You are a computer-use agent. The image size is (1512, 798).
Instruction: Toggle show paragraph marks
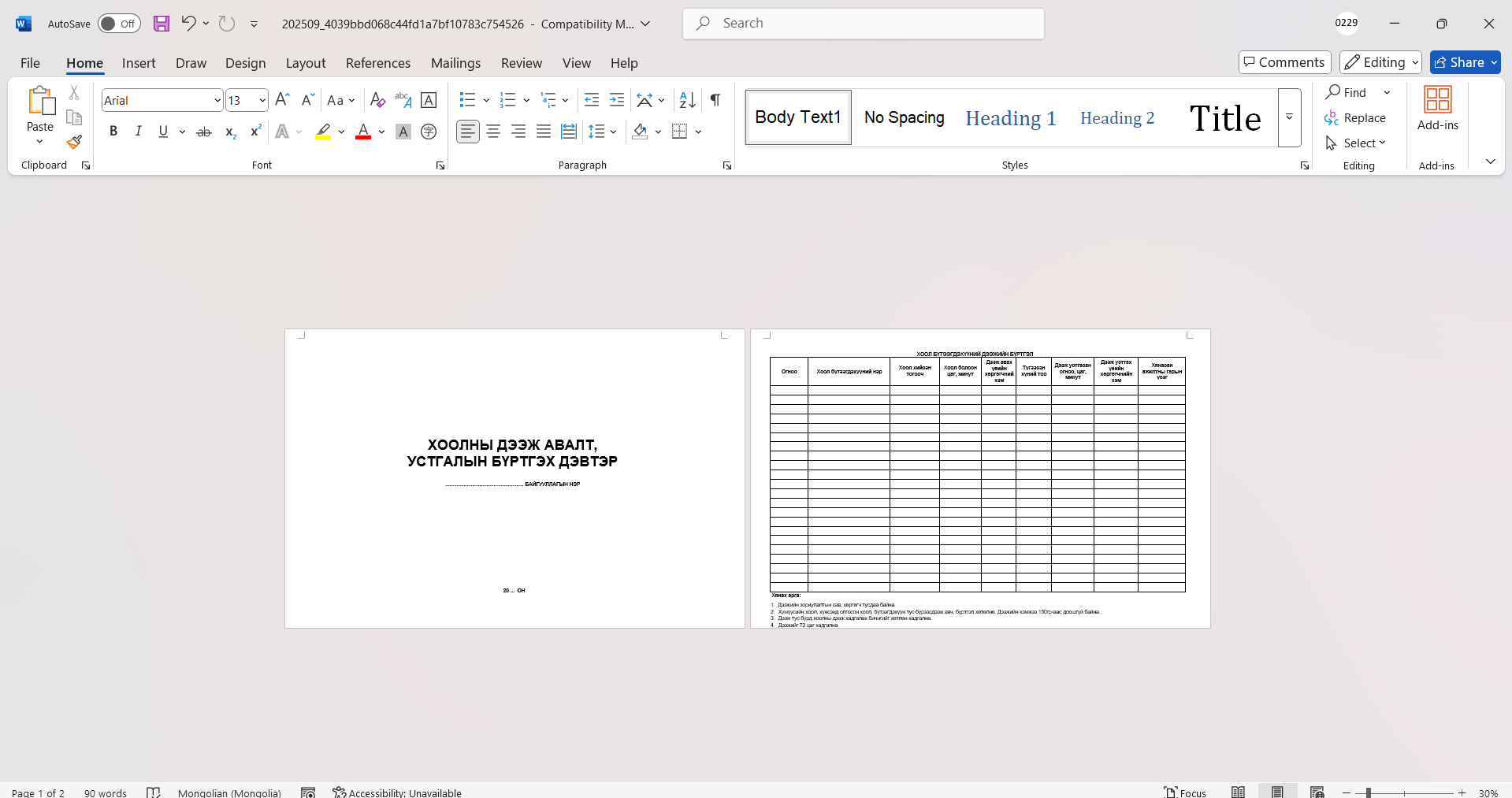point(715,100)
